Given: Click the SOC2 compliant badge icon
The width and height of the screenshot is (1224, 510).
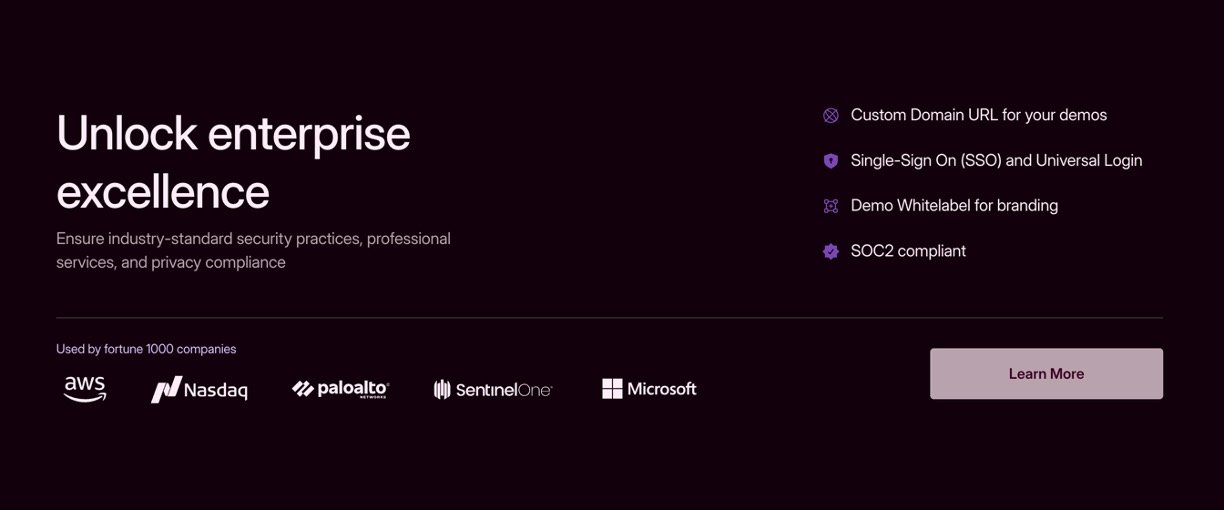Looking at the screenshot, I should (830, 252).
